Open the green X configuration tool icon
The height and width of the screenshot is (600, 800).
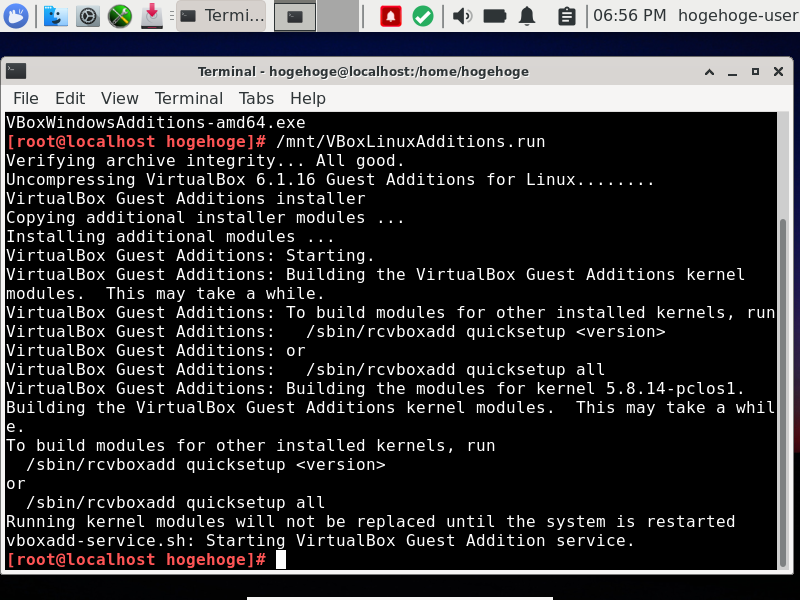tap(120, 16)
